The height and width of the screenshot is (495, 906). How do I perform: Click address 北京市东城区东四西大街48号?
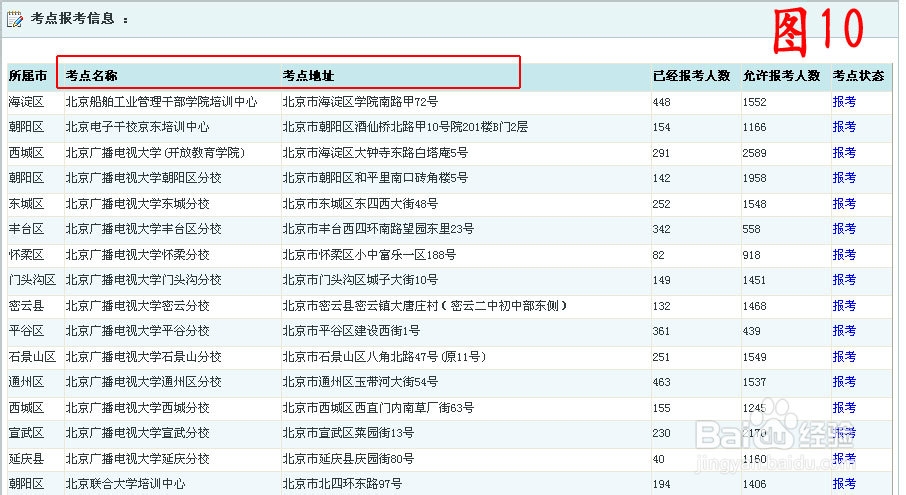tap(360, 203)
